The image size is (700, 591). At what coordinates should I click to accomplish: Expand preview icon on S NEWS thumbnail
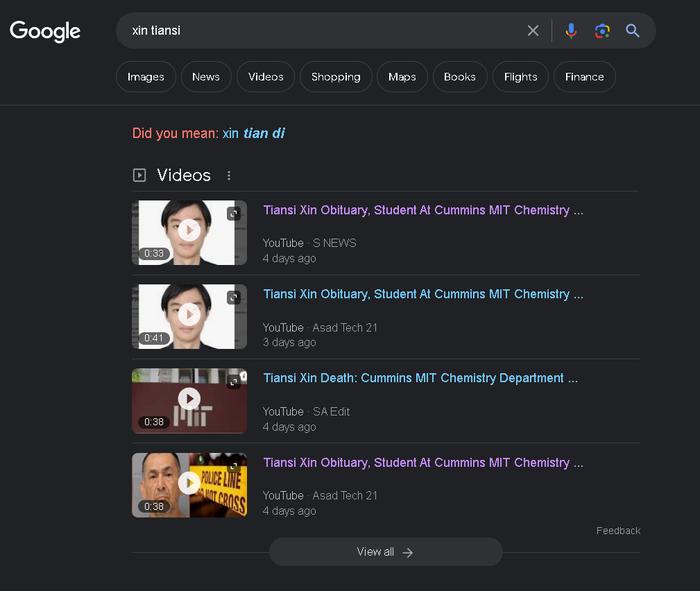[x=234, y=214]
